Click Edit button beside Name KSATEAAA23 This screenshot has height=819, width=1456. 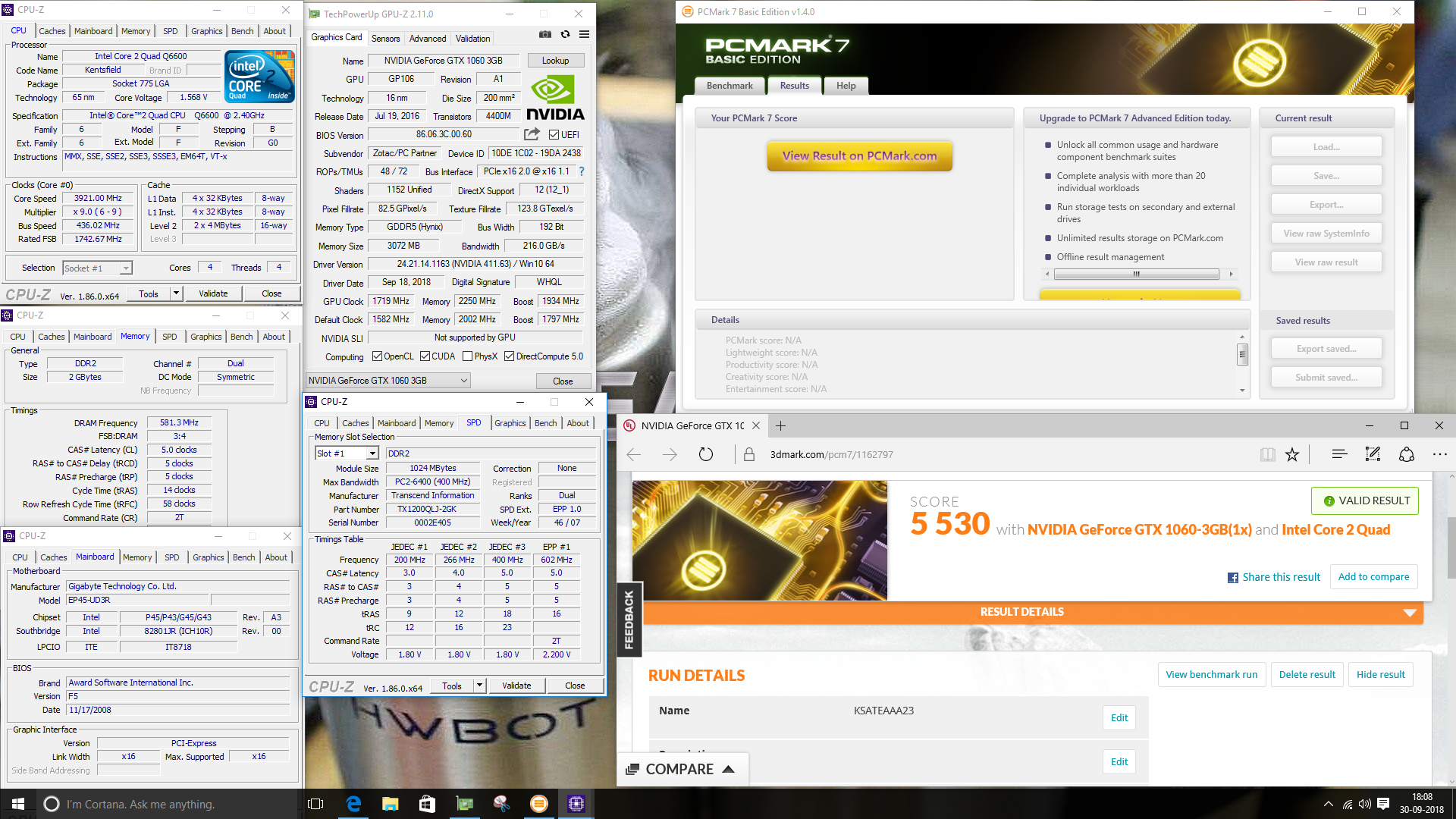click(x=1119, y=717)
